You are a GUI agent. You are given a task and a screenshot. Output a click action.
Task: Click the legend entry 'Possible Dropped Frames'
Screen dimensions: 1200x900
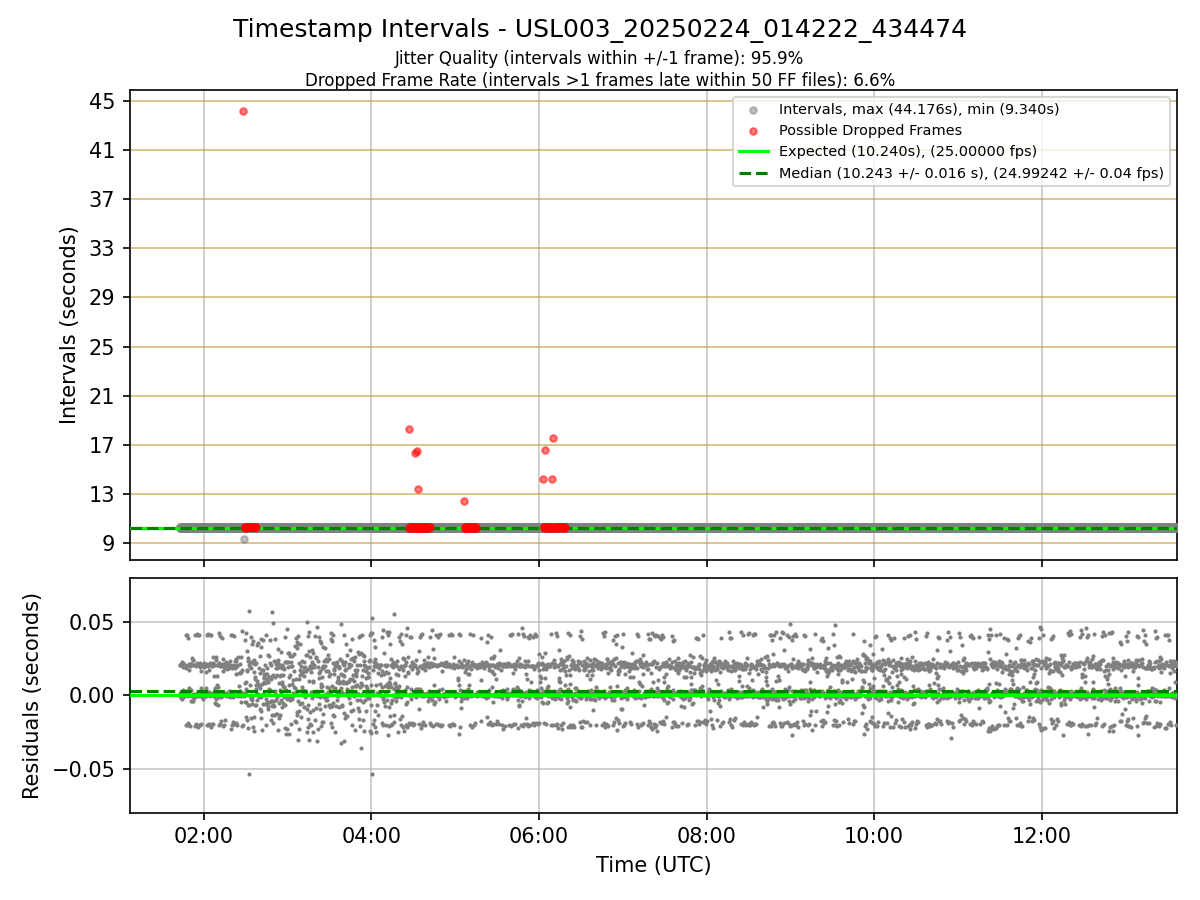tap(870, 130)
